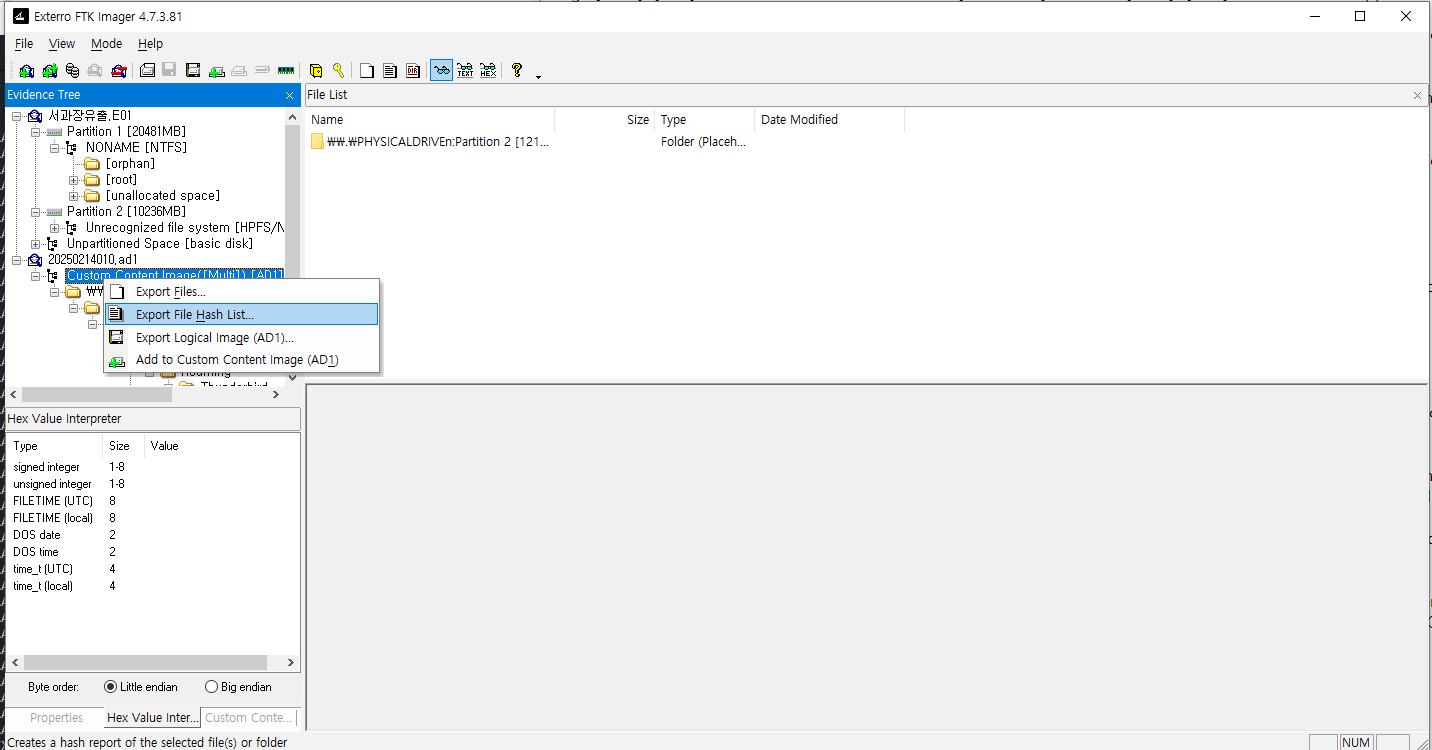Choose Export File Hash List... context entry
This screenshot has height=750, width=1432.
241,314
